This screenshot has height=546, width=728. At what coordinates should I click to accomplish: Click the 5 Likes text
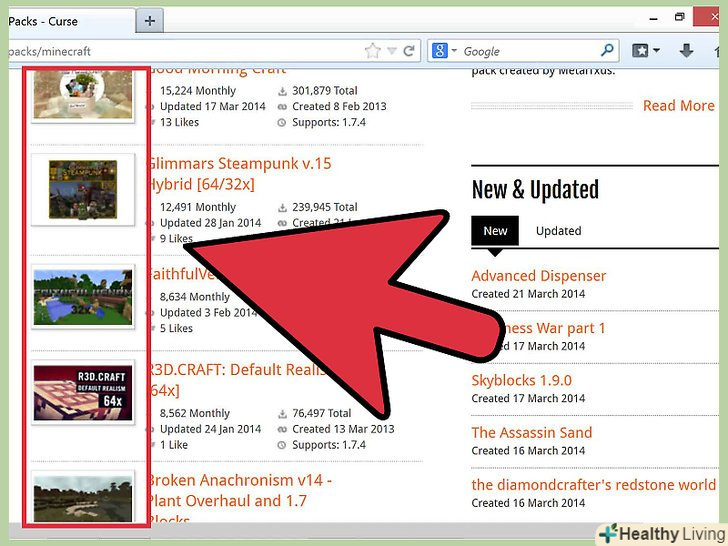coord(176,328)
